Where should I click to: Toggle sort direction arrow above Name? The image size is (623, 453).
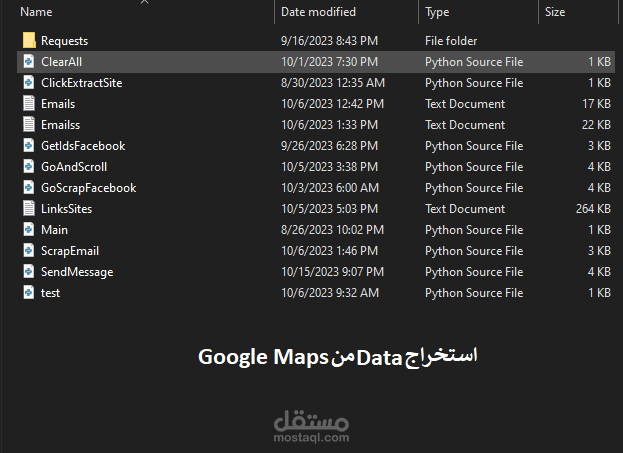point(145,2)
